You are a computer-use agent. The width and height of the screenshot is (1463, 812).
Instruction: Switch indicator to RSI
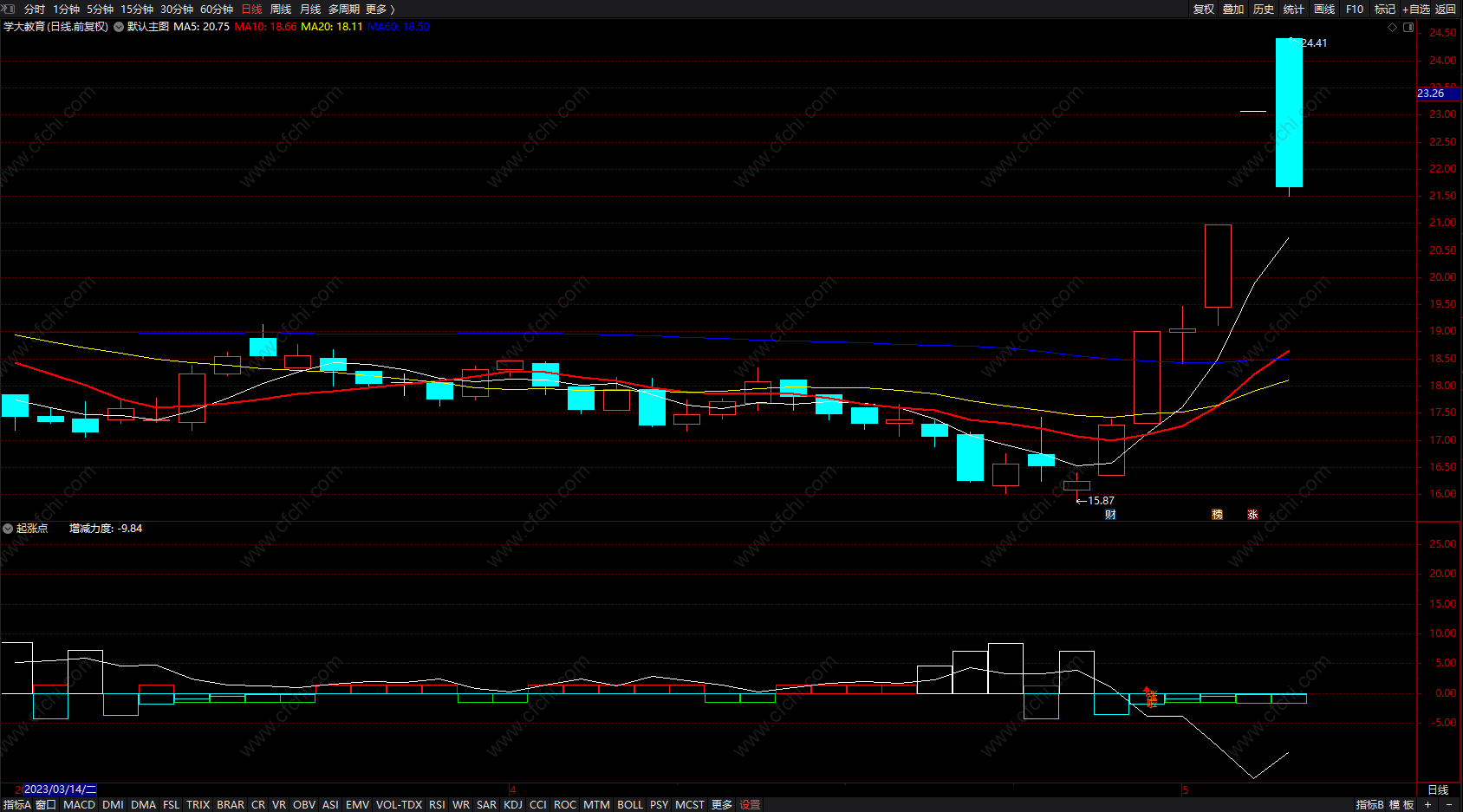point(437,804)
